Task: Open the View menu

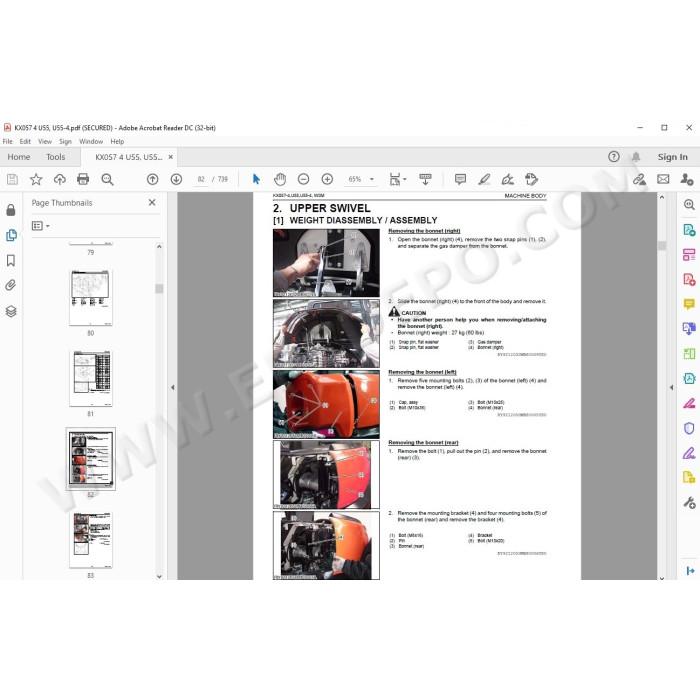Action: click(x=45, y=142)
